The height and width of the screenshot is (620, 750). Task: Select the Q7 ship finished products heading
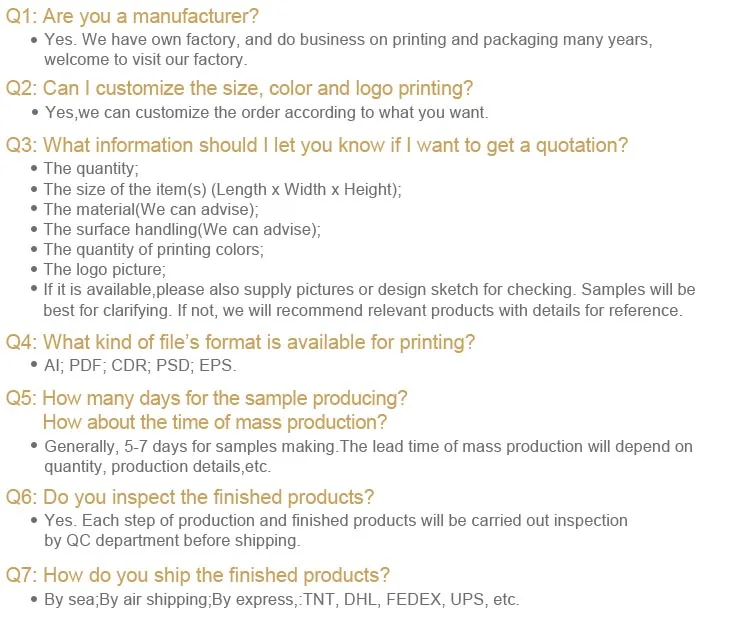tap(198, 575)
